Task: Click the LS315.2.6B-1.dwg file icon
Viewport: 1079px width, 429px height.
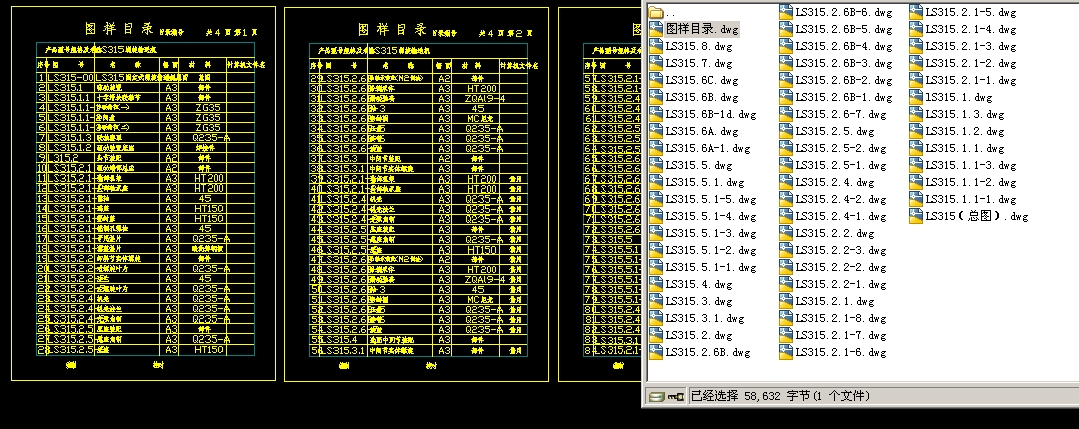Action: (x=786, y=97)
